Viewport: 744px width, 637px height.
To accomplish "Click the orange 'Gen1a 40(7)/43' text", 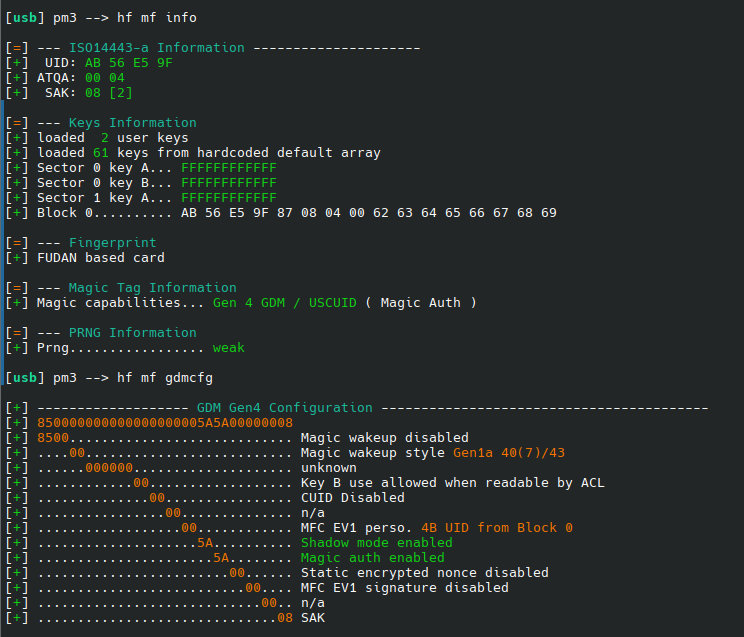I will coord(509,453).
